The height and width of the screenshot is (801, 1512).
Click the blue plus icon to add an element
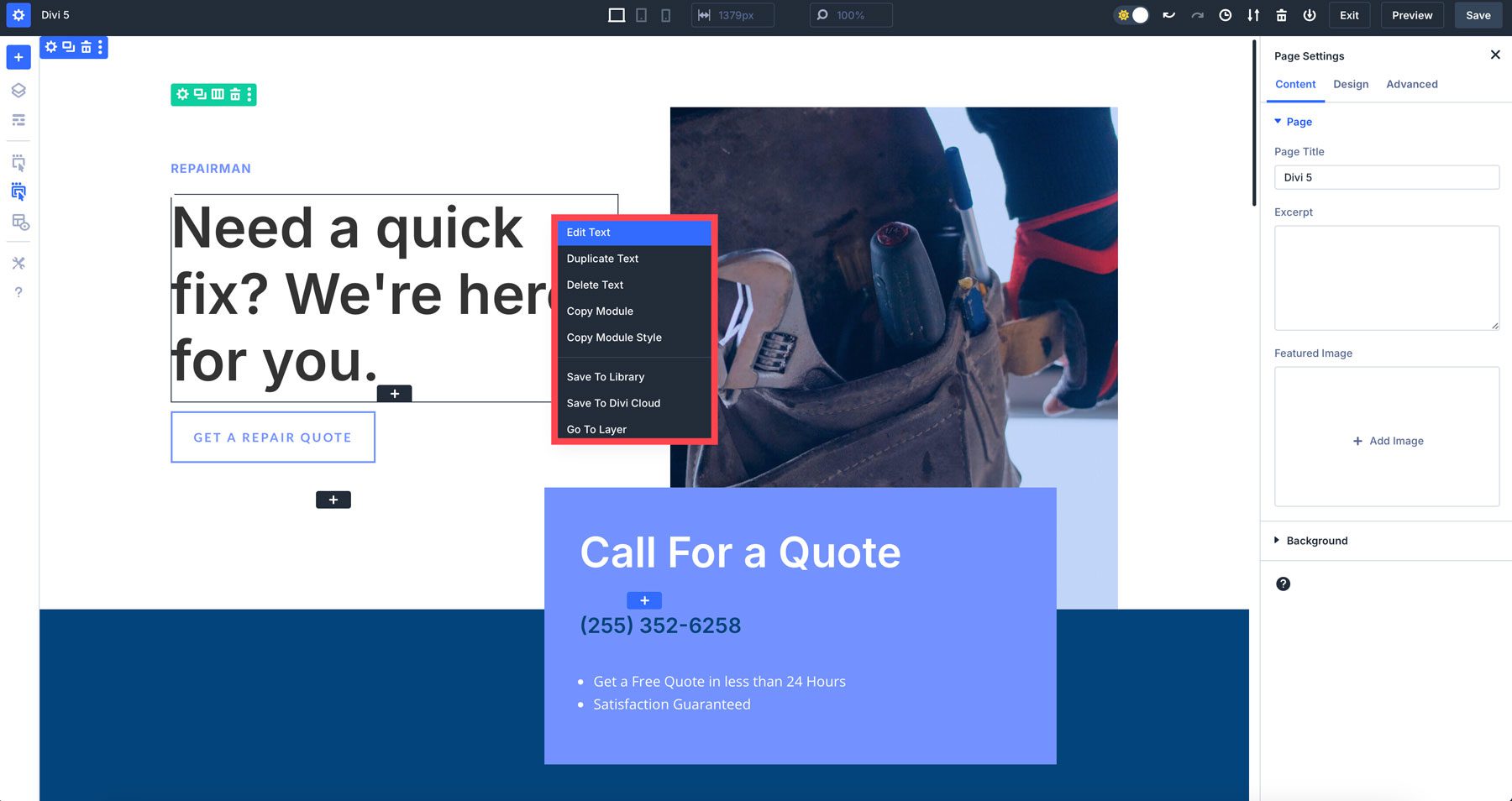tap(18, 57)
